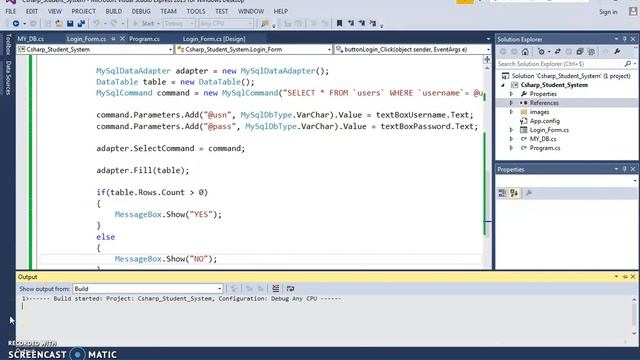The width and height of the screenshot is (640, 360).
Task: Close the Output panel
Action: point(633,277)
